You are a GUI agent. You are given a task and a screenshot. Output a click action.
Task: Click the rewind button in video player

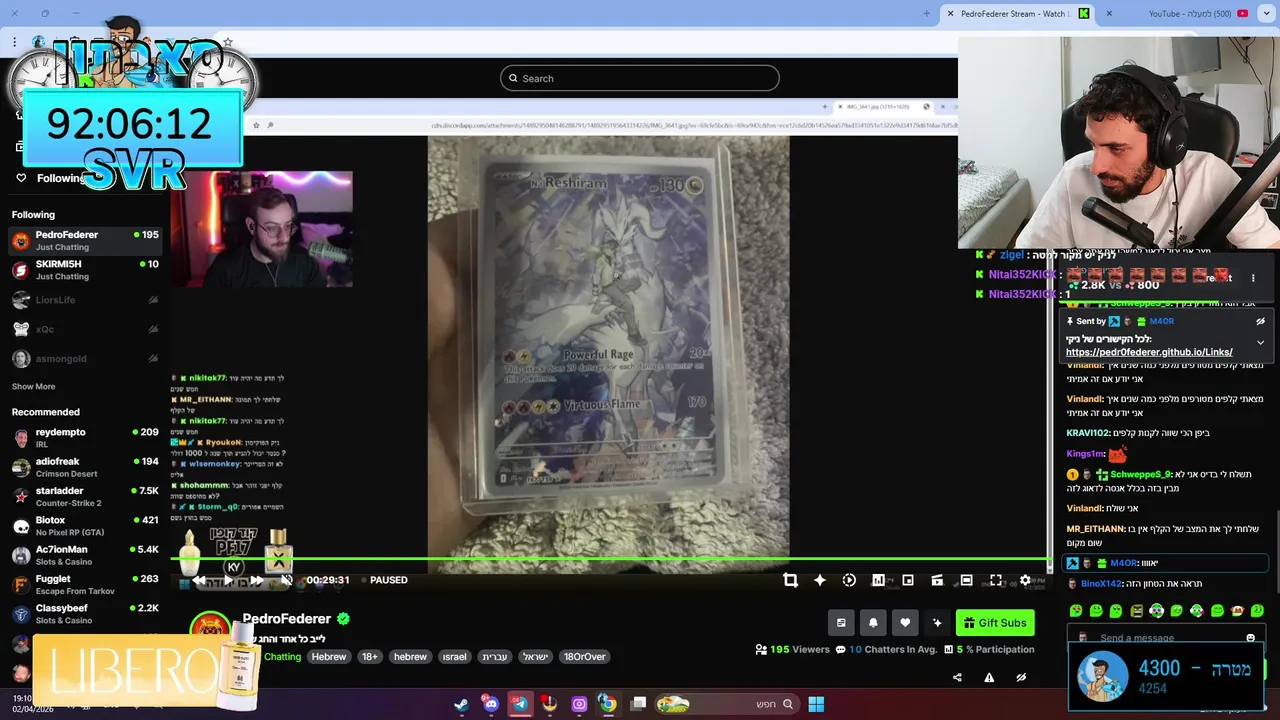click(199, 580)
